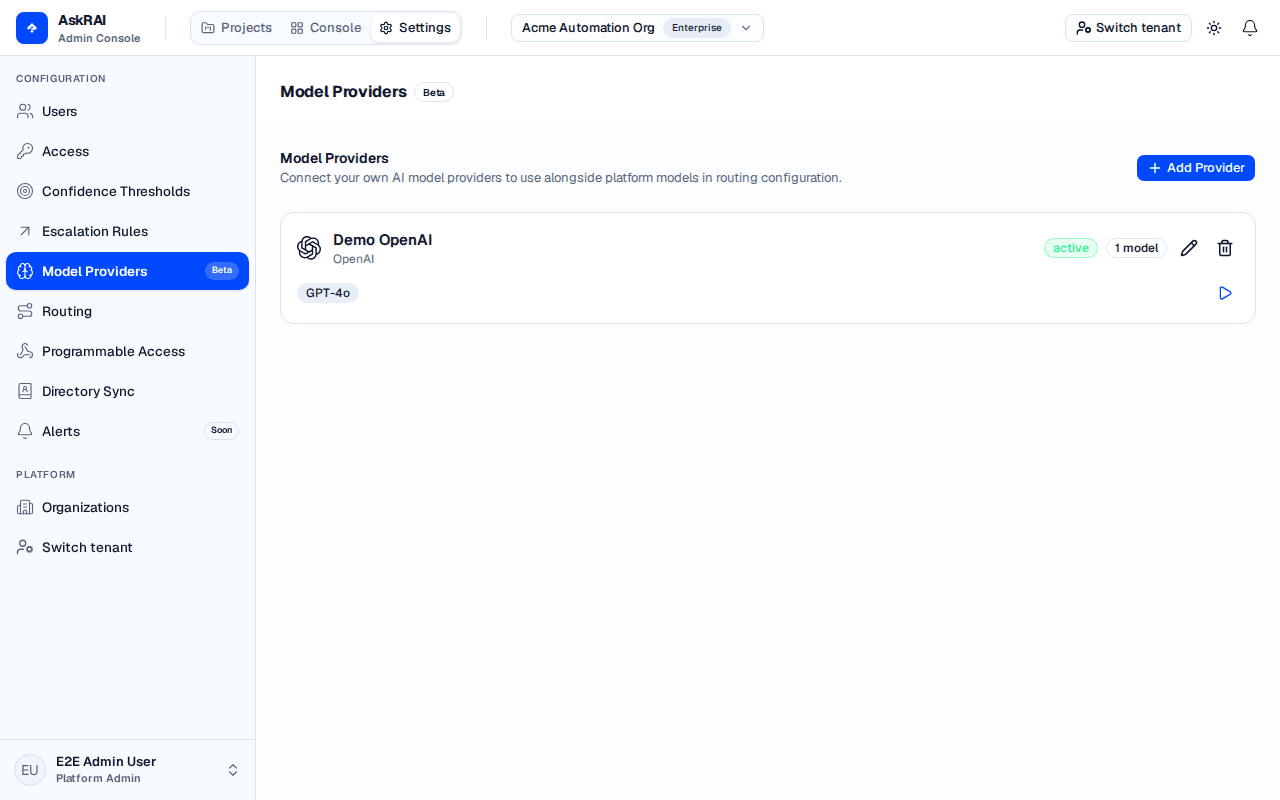Open Users in the sidebar
This screenshot has width=1280, height=800.
pos(127,111)
